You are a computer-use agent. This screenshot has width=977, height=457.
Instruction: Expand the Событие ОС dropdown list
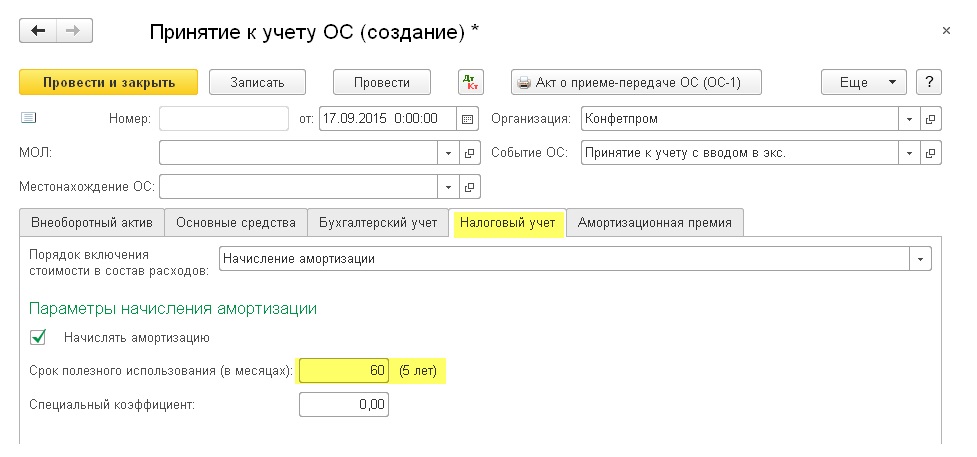click(x=909, y=153)
